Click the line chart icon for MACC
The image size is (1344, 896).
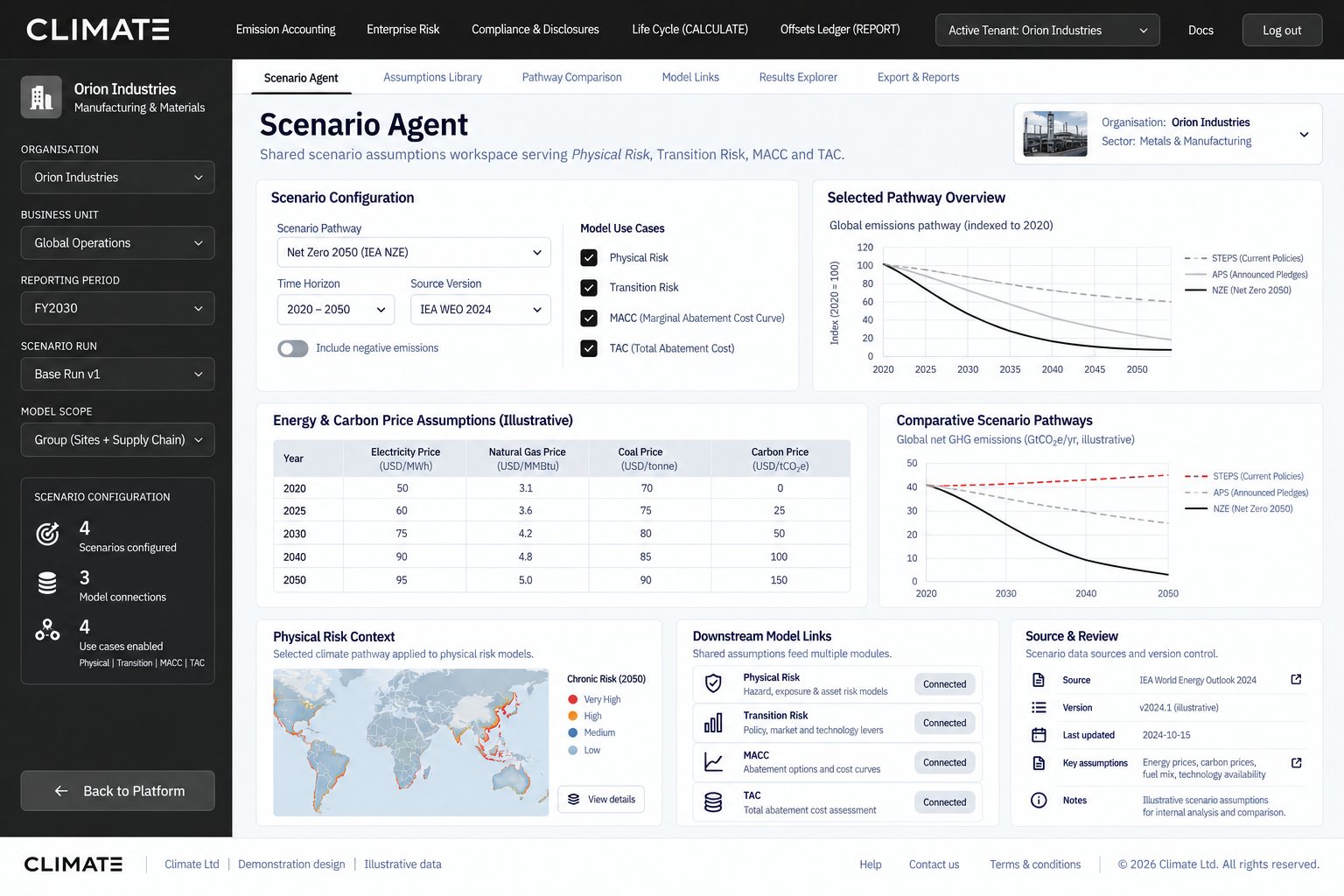pos(713,762)
